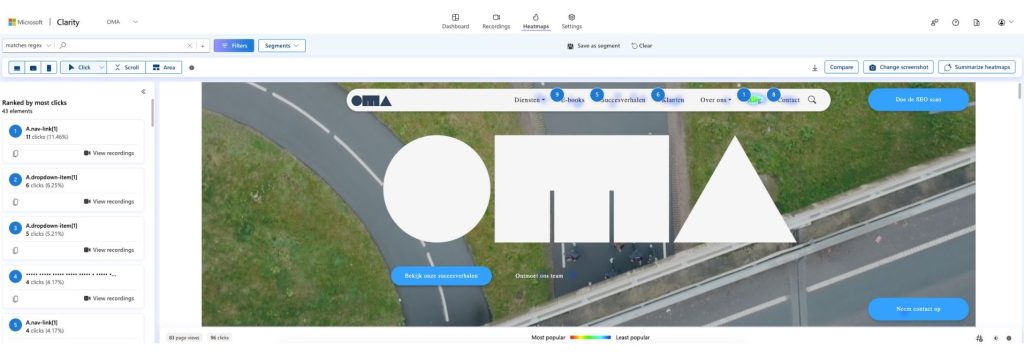1024x364 pixels.
Task: Click View recordings for first A.dropdown-item[1]
Action: click(109, 201)
